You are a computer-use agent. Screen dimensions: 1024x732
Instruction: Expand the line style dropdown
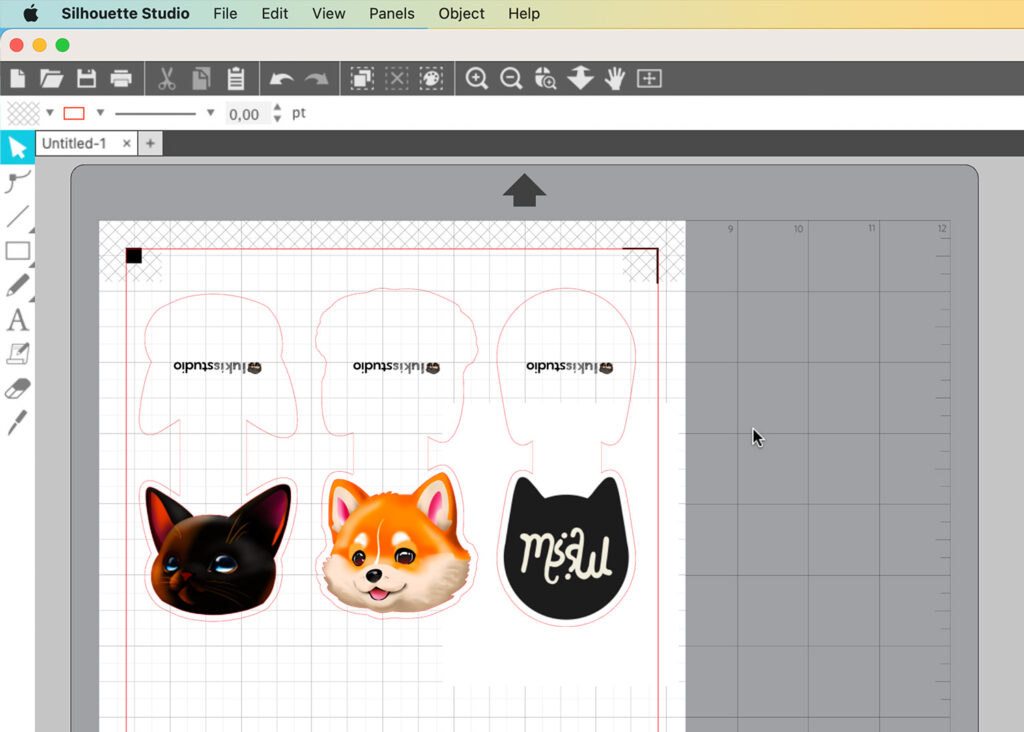tap(210, 113)
